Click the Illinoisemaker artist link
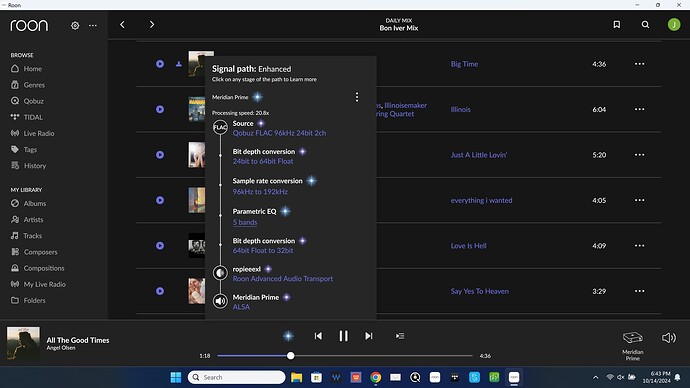 point(405,105)
